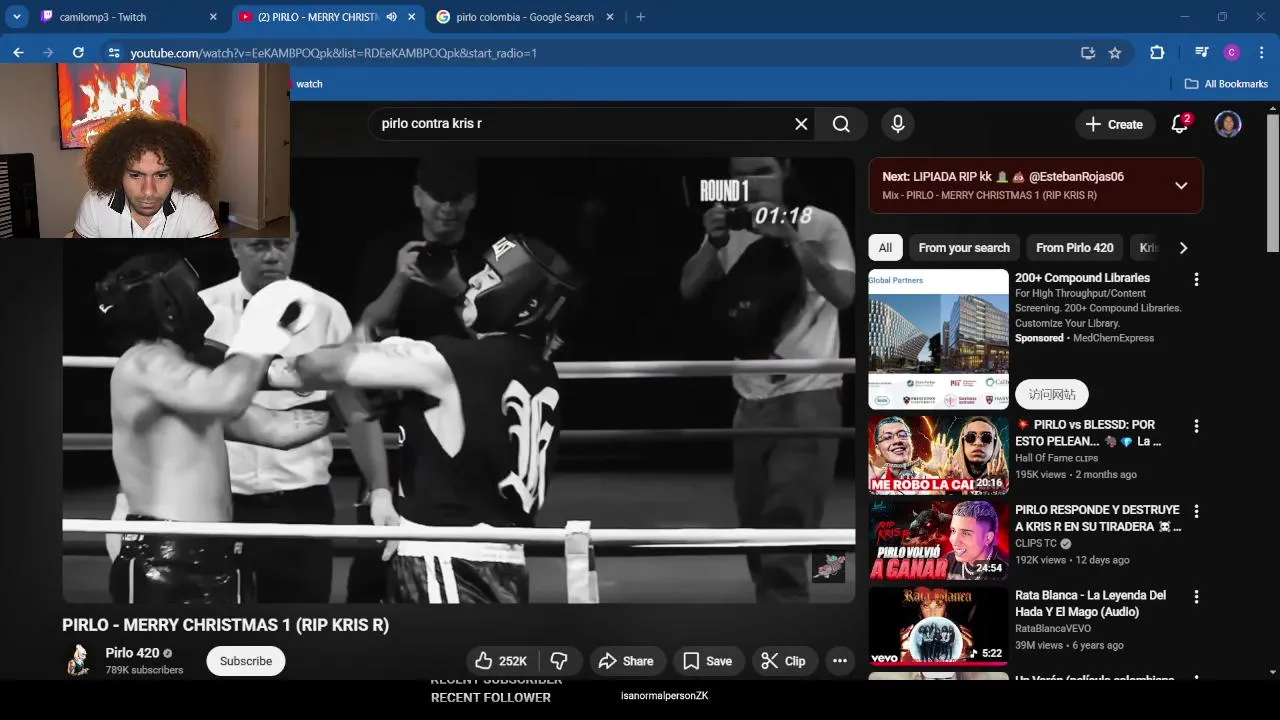Save the video to a playlist
The image size is (1280, 720).
[x=708, y=661]
